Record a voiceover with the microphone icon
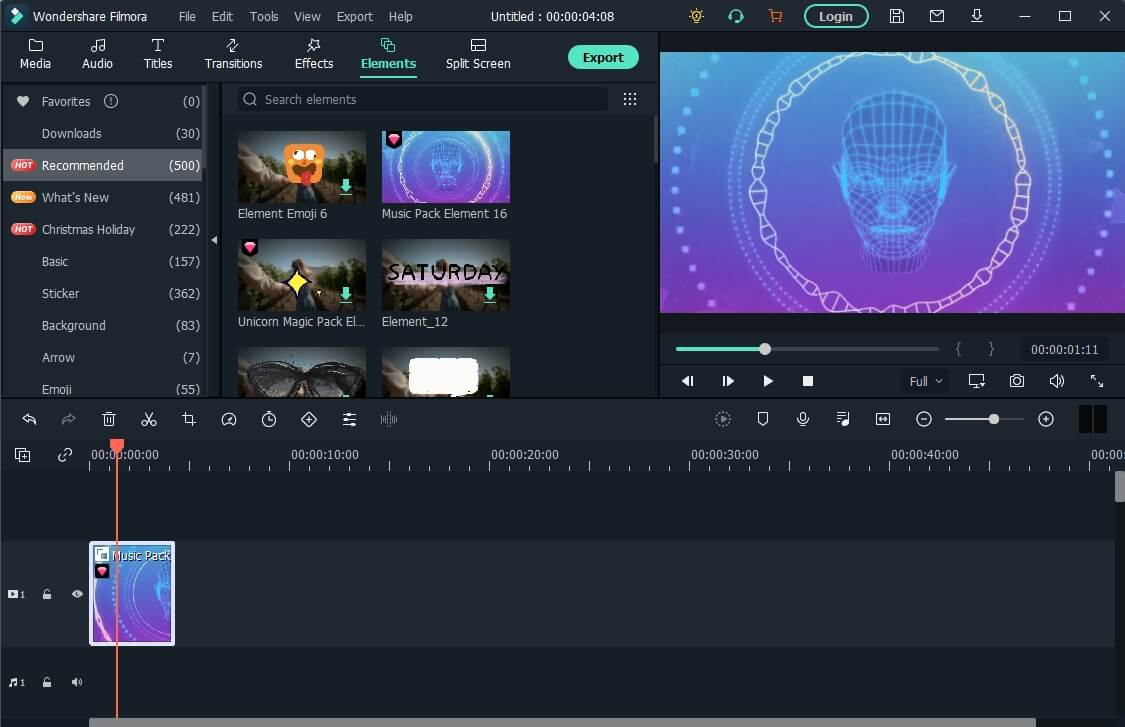Image resolution: width=1125 pixels, height=727 pixels. (x=803, y=419)
